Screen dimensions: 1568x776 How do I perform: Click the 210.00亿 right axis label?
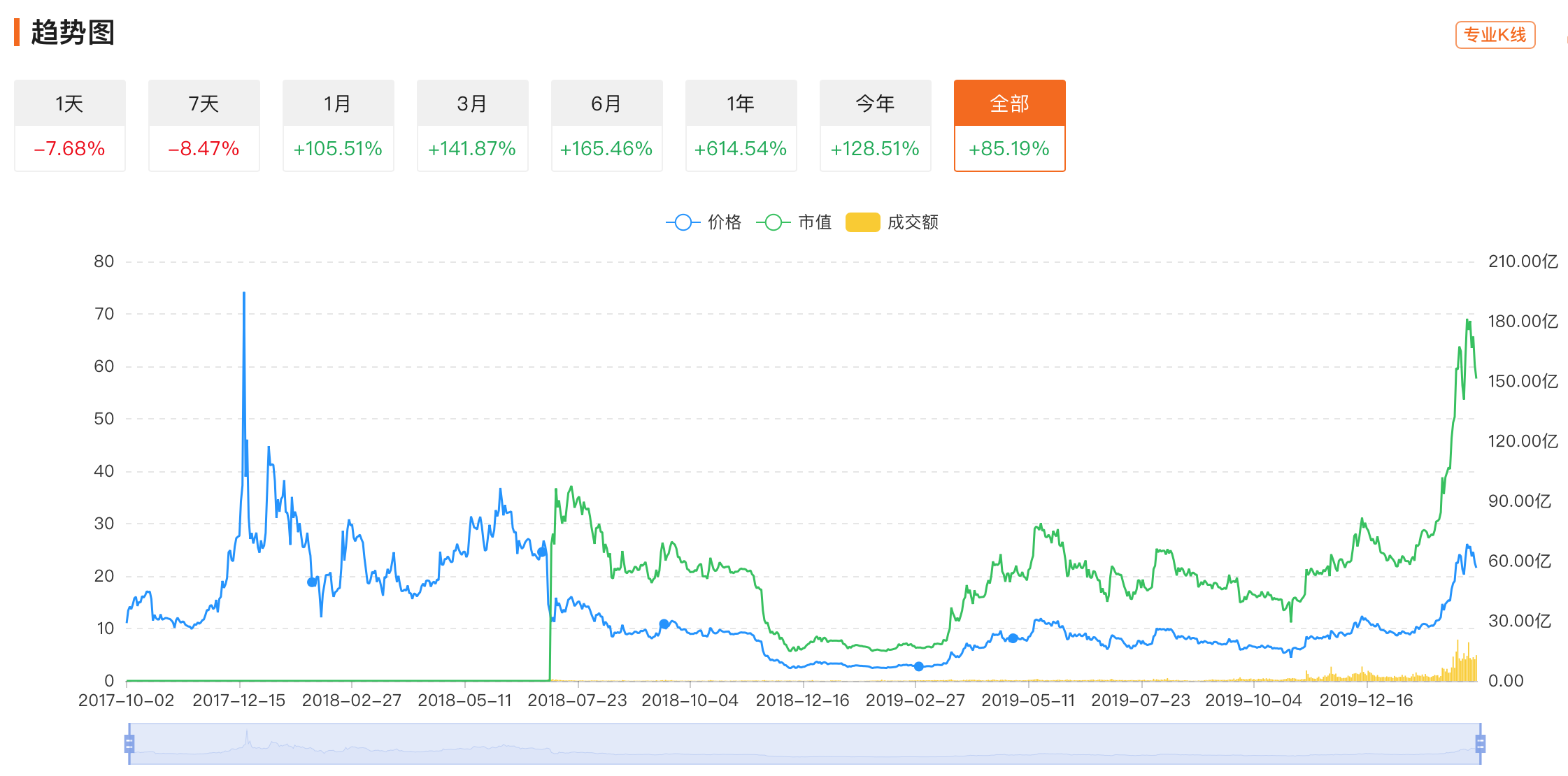[1523, 261]
